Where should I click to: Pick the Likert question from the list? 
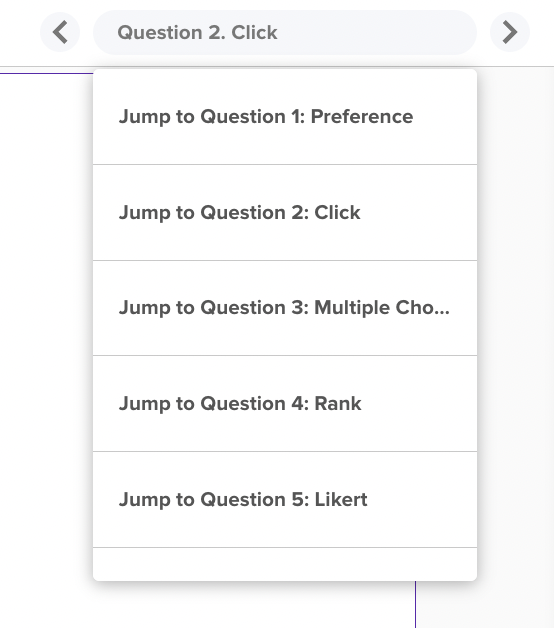pos(285,499)
